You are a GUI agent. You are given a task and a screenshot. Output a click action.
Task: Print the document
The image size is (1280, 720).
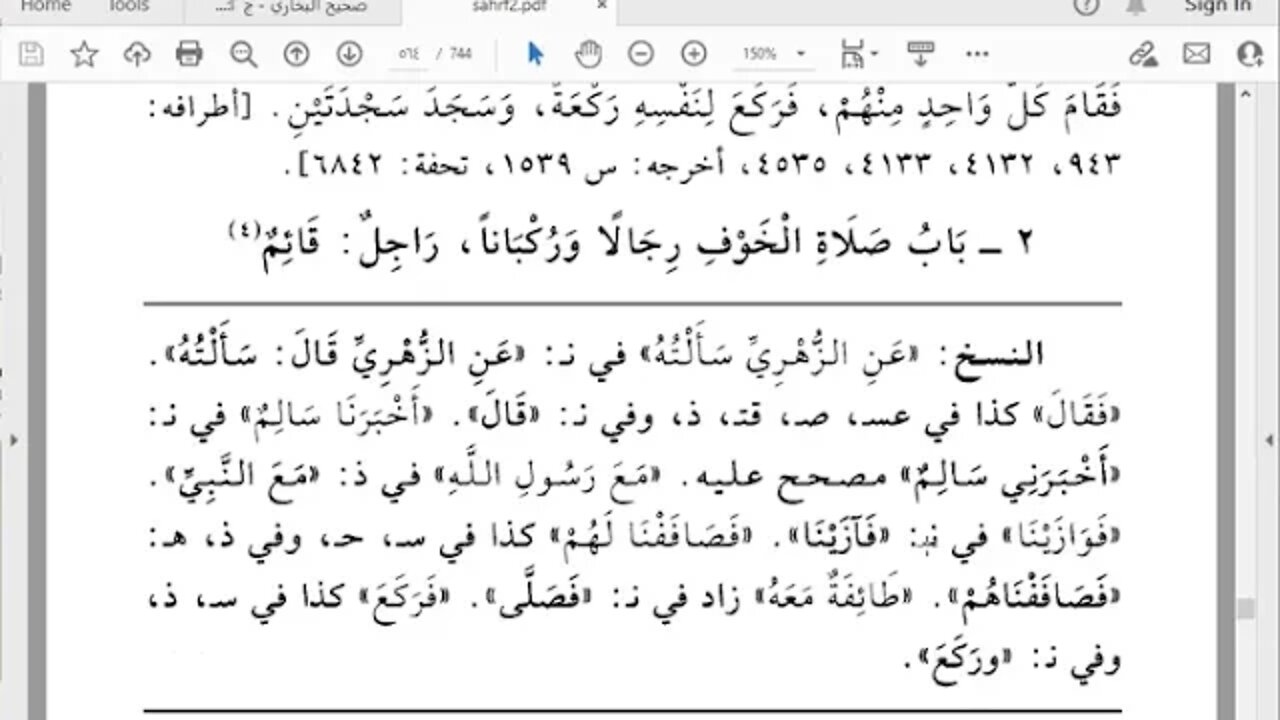pos(190,53)
